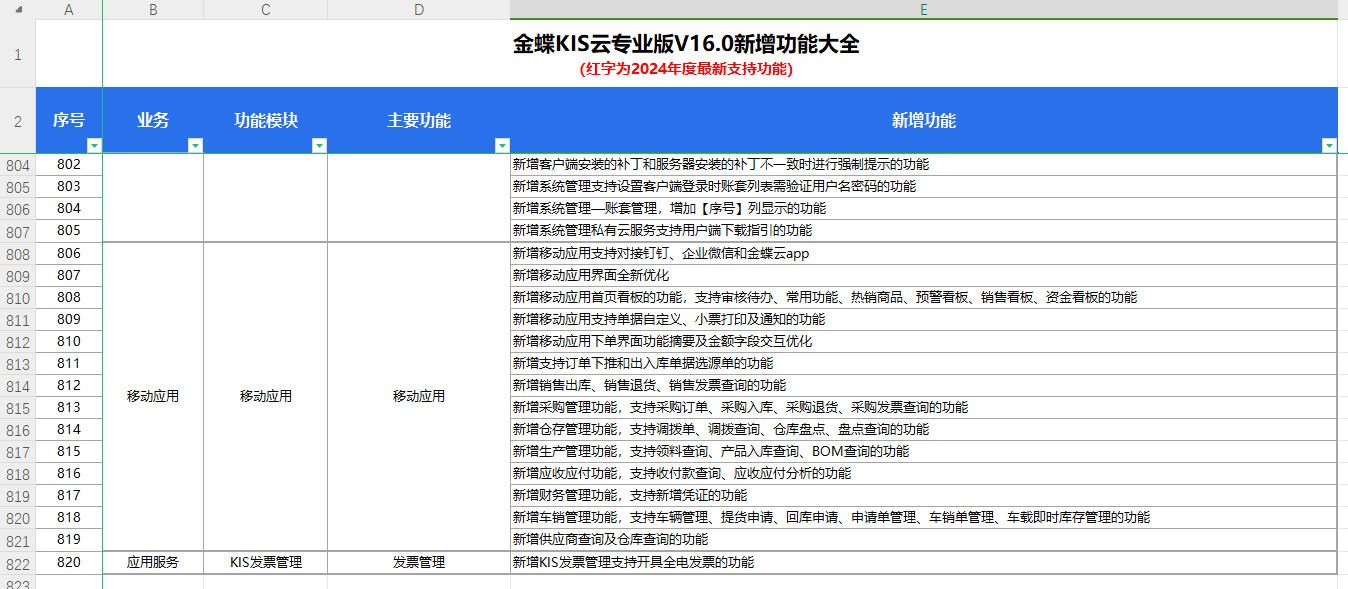Screen dimensions: 1348x589
Task: Click the select-all corner triangle
Action: point(17,9)
